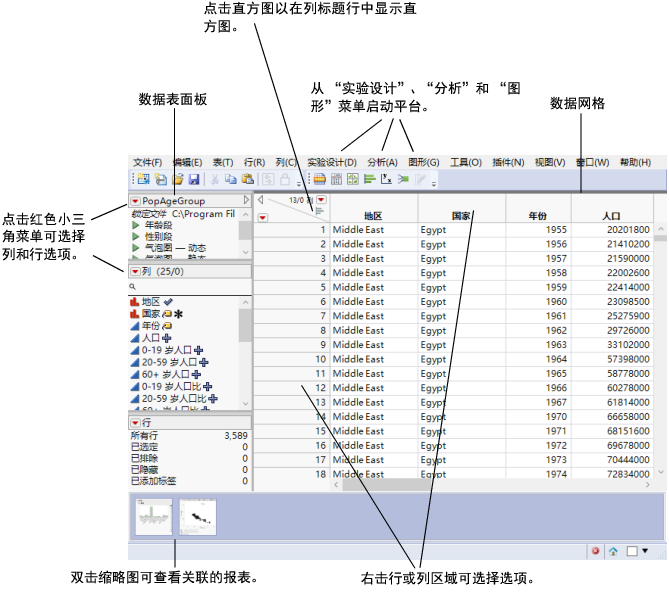Launch Fit Y by X icon

coord(387,179)
